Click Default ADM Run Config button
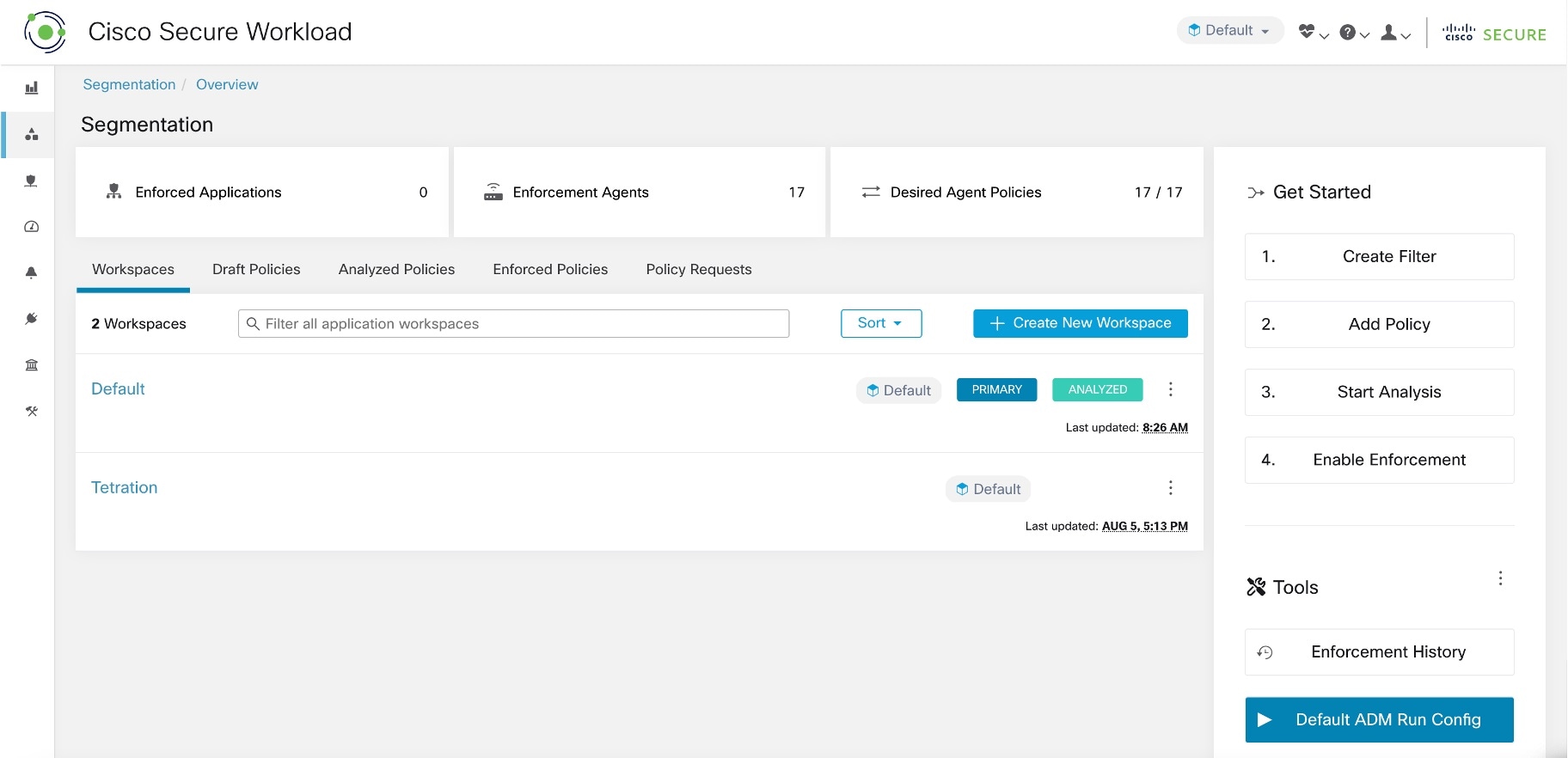The width and height of the screenshot is (1568, 758). click(1379, 720)
